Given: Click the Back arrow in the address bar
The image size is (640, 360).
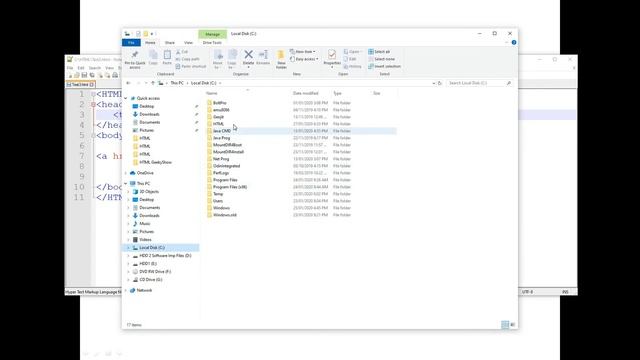Looking at the screenshot, I should (129, 83).
